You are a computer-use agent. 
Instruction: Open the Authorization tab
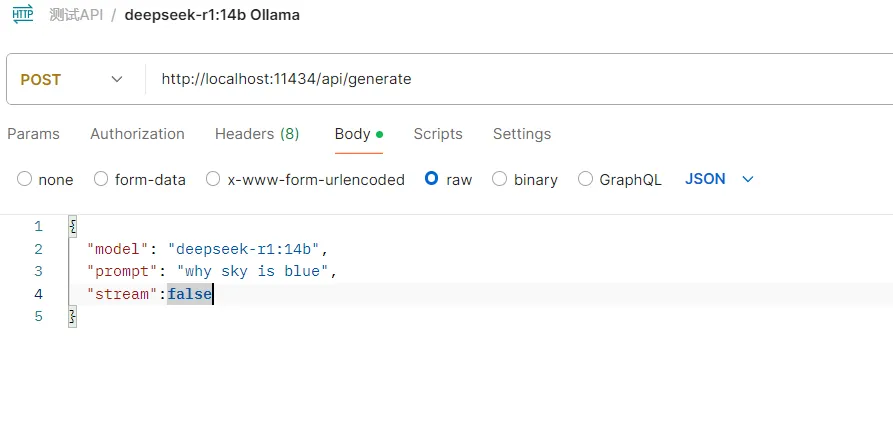click(x=137, y=134)
